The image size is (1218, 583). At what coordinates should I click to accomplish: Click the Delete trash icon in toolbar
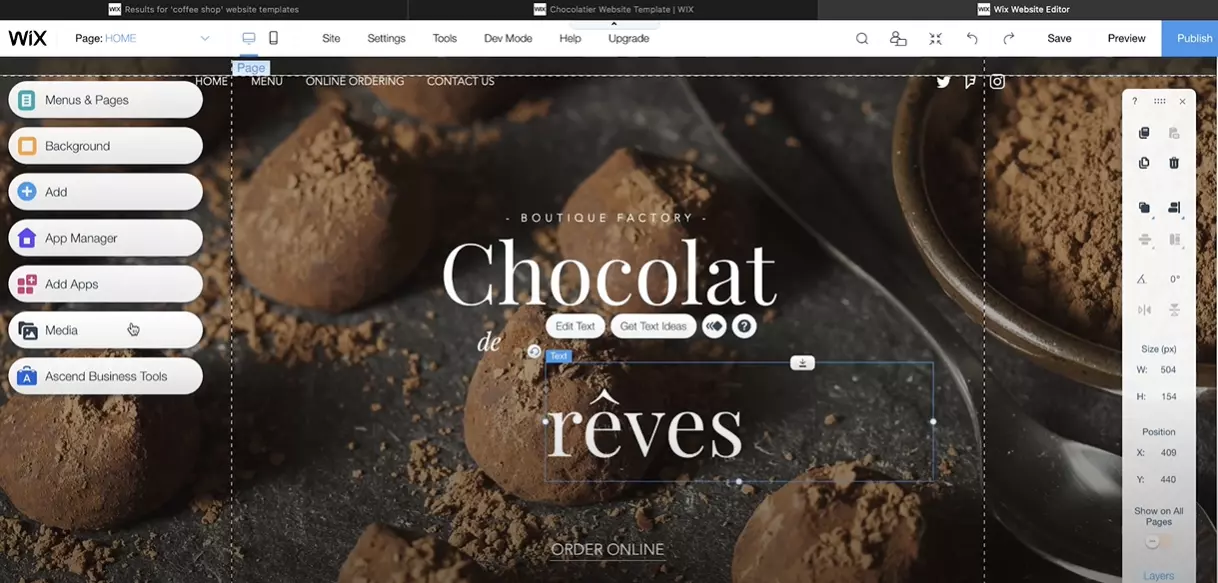1174,163
